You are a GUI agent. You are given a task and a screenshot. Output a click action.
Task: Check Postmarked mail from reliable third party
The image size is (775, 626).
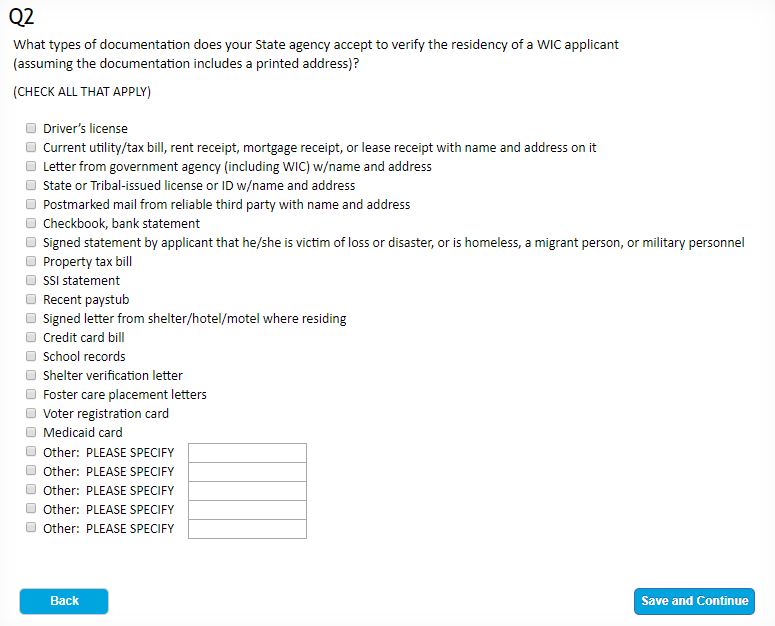pos(31,205)
